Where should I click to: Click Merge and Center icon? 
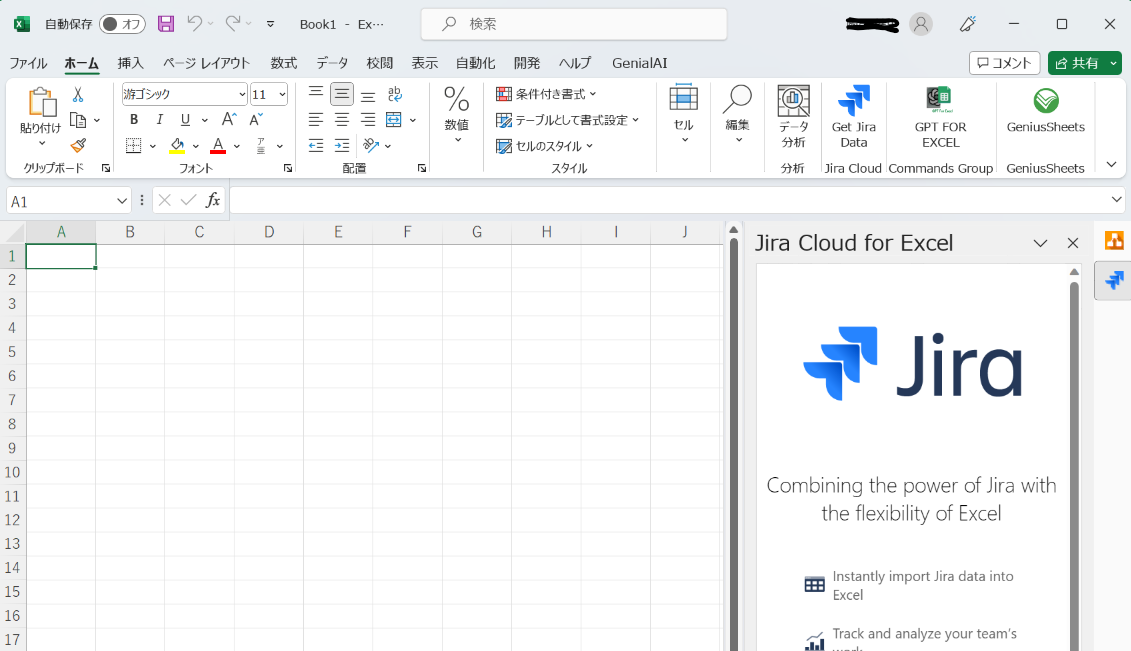coord(394,120)
